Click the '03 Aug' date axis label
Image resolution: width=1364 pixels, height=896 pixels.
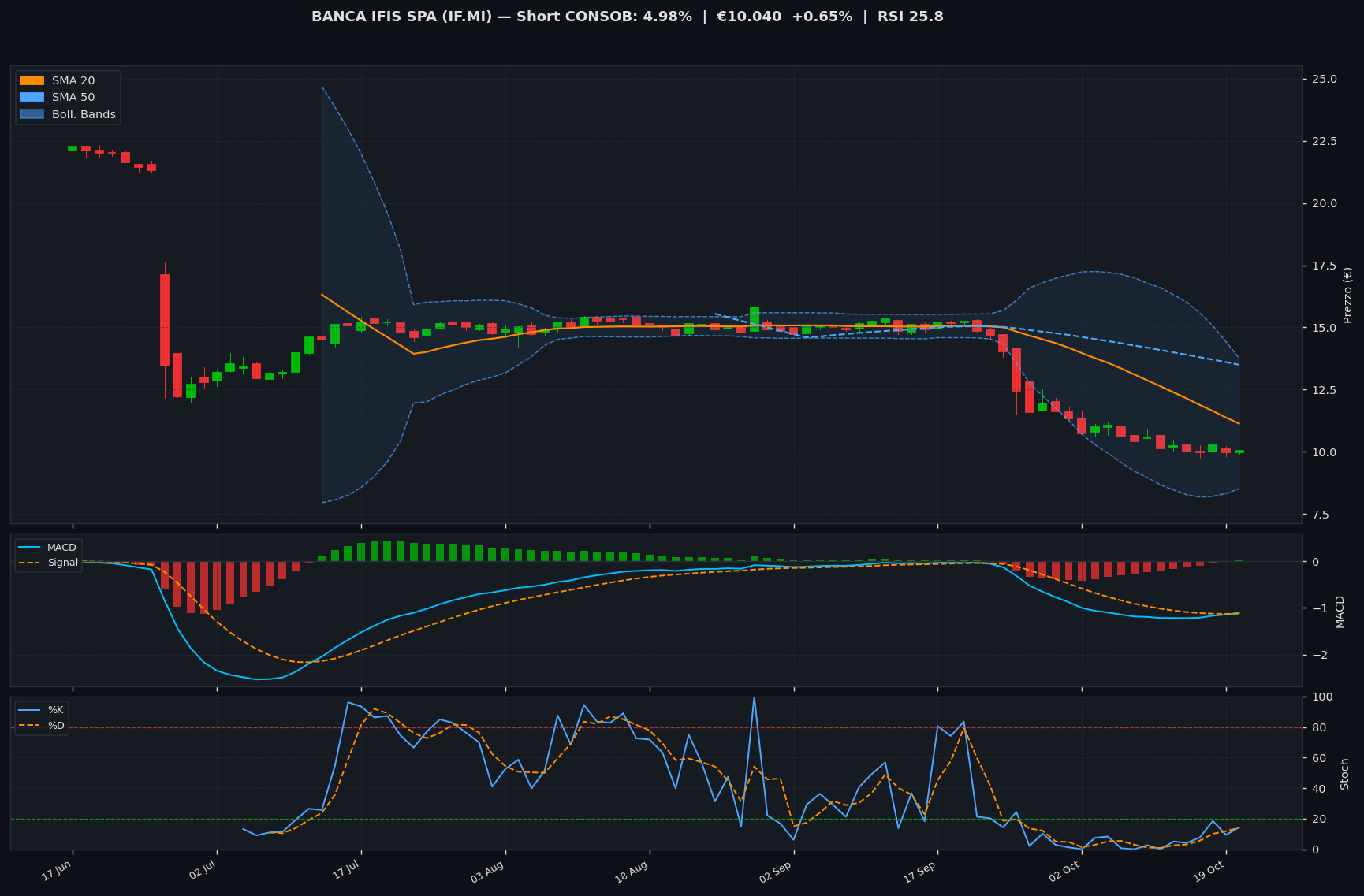(x=489, y=872)
